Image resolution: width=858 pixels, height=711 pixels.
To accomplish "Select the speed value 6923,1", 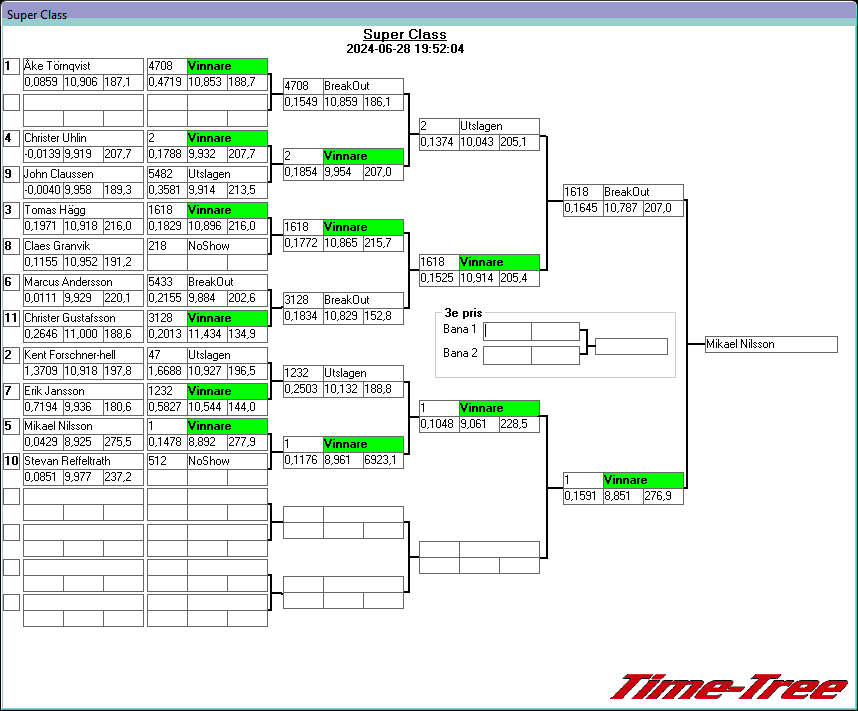I will pos(384,460).
